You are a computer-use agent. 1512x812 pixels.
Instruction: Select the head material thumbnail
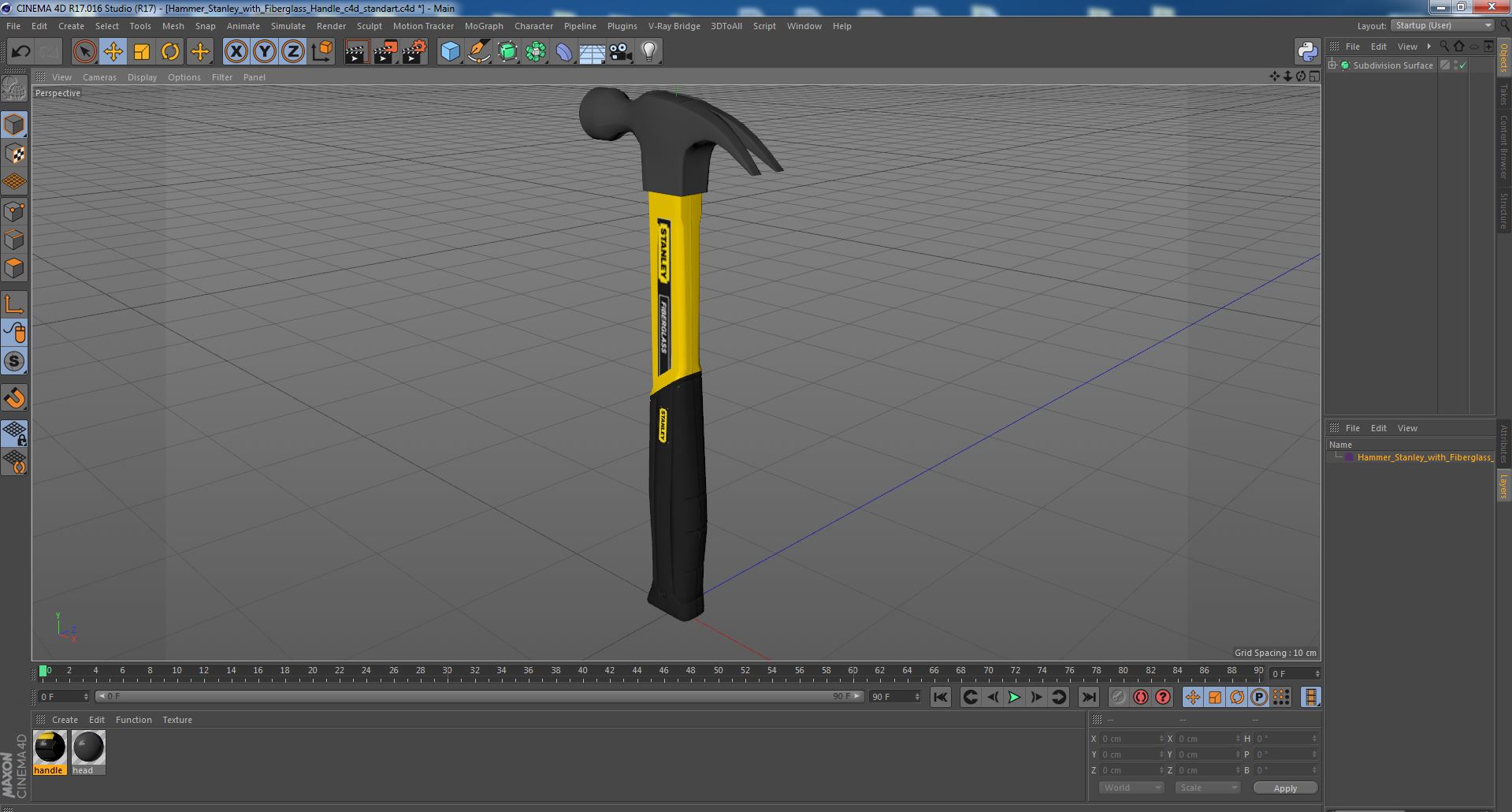click(x=88, y=747)
